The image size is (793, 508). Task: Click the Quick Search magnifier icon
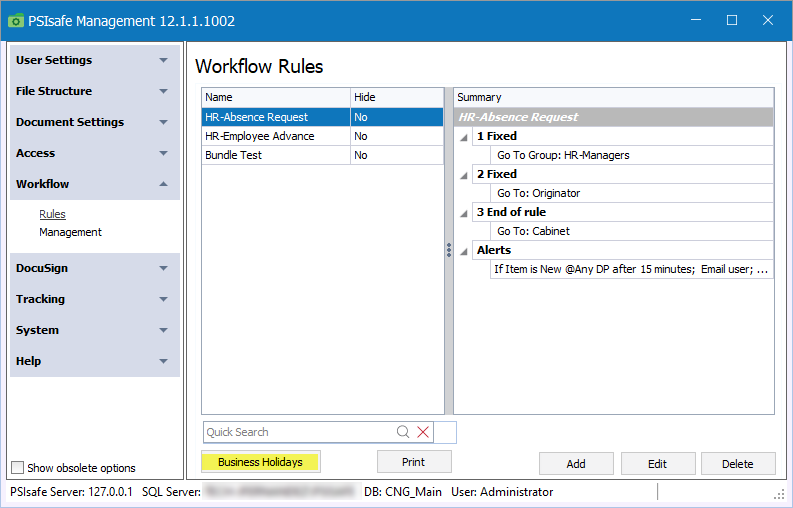[x=403, y=432]
